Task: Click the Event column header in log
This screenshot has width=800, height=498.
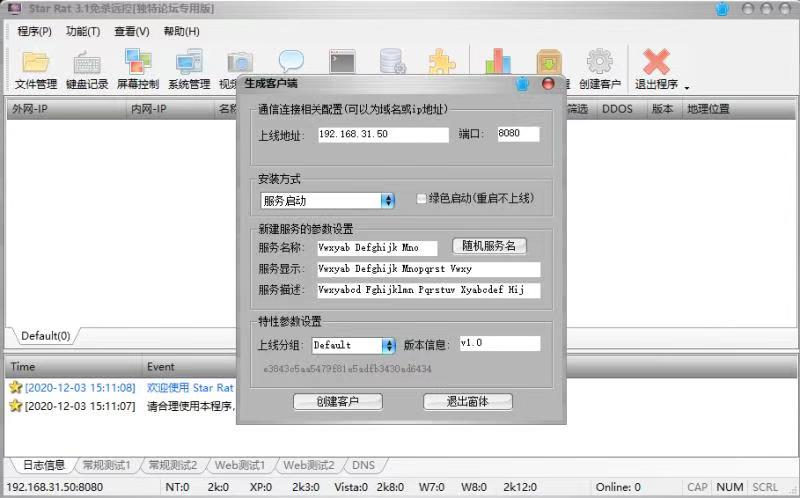Action: point(189,367)
